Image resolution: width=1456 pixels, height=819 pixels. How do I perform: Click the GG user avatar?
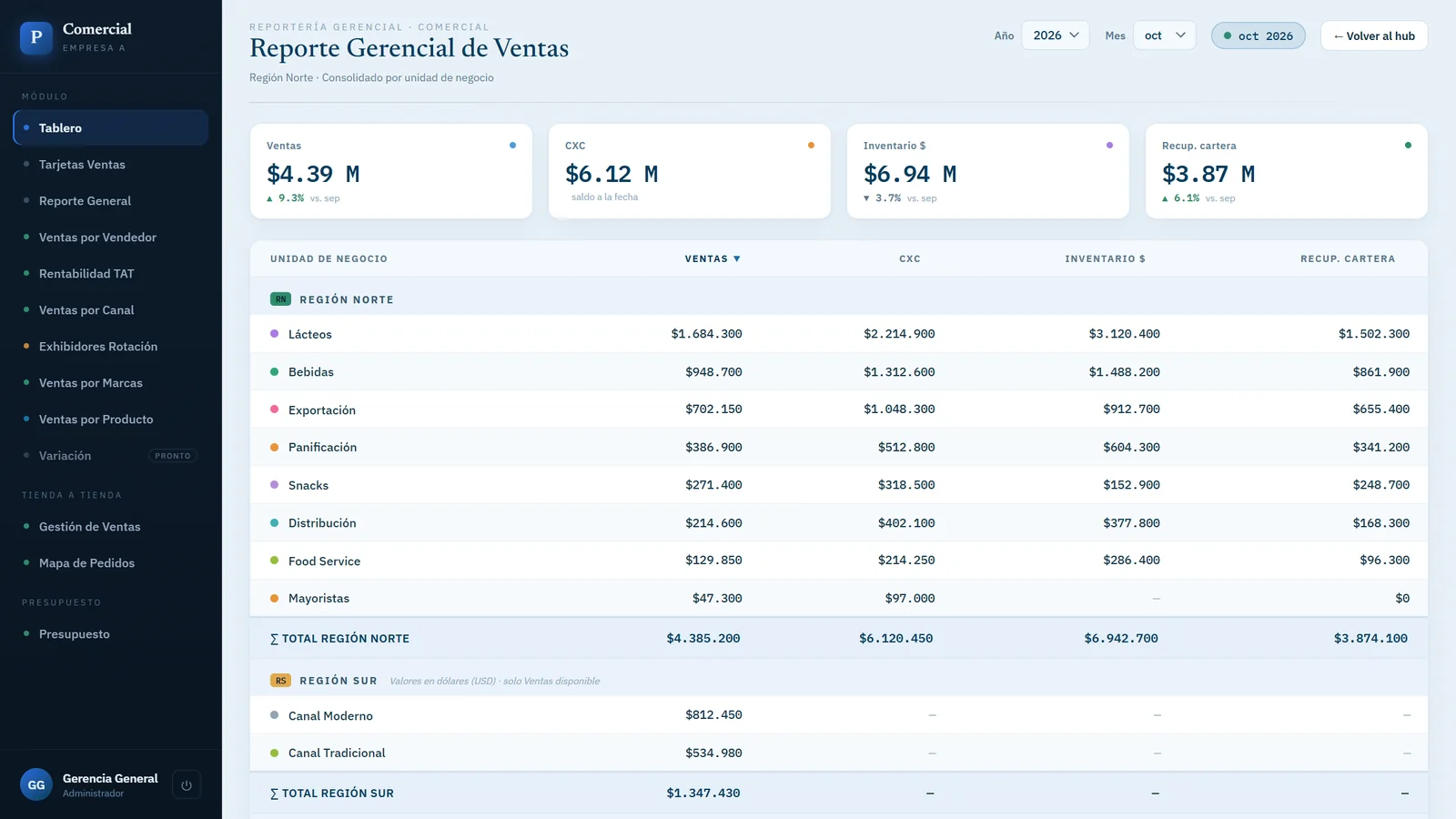[x=36, y=785]
